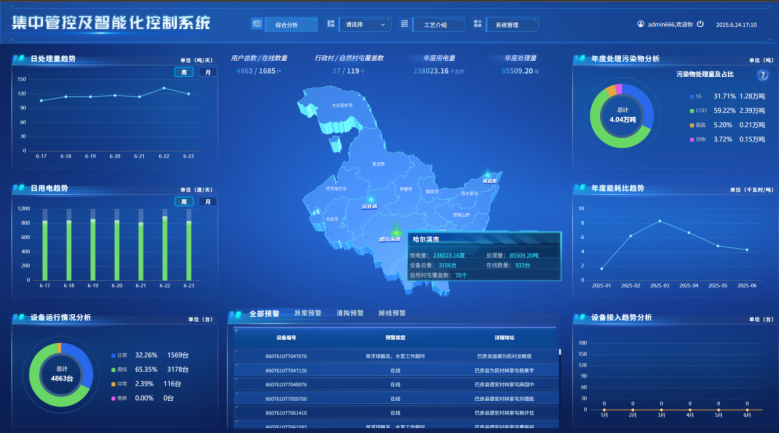This screenshot has width=779, height=433.
Task: Switch to the 异常预警 tab
Action: point(307,313)
